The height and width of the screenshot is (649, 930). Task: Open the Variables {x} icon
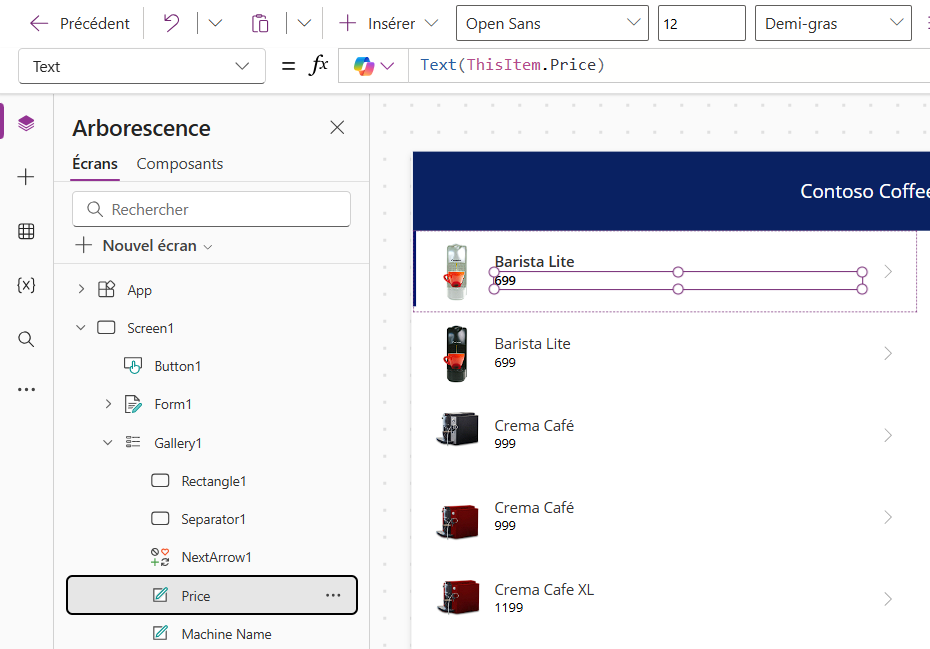[x=26, y=285]
